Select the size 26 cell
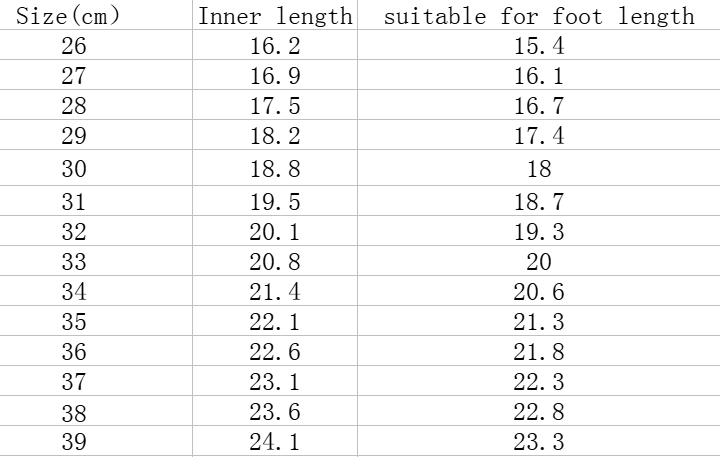The height and width of the screenshot is (457, 720). coord(73,46)
